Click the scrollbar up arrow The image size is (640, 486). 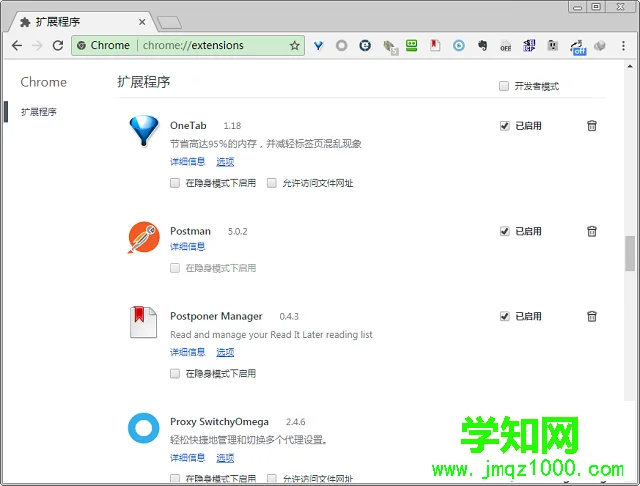pyautogui.click(x=630, y=66)
